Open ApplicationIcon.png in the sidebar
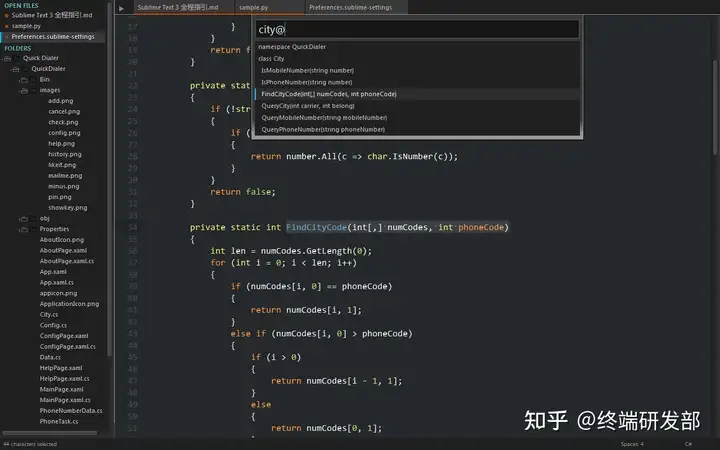Viewport: 720px width, 450px height. pos(69,304)
